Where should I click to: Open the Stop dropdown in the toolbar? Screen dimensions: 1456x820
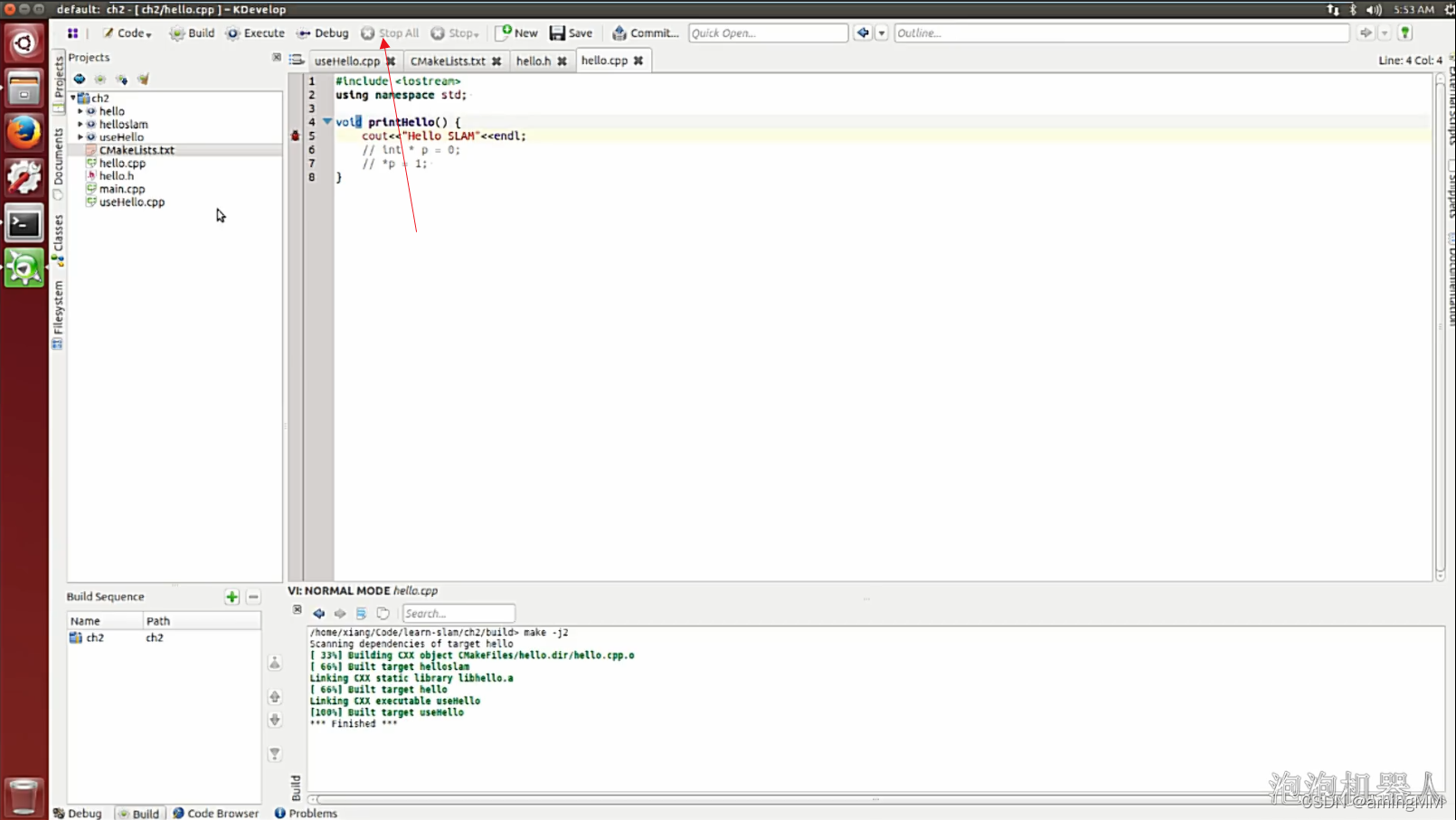pos(454,33)
